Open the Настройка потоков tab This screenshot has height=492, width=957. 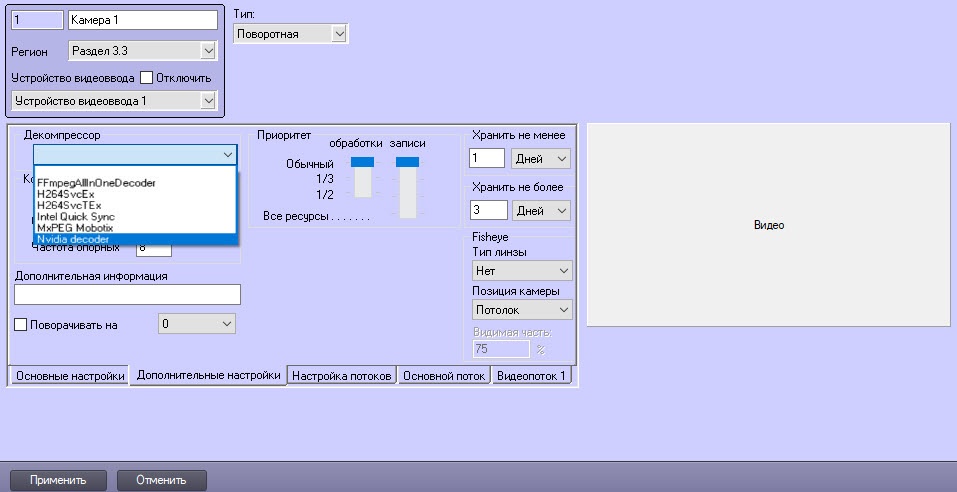pyautogui.click(x=342, y=376)
